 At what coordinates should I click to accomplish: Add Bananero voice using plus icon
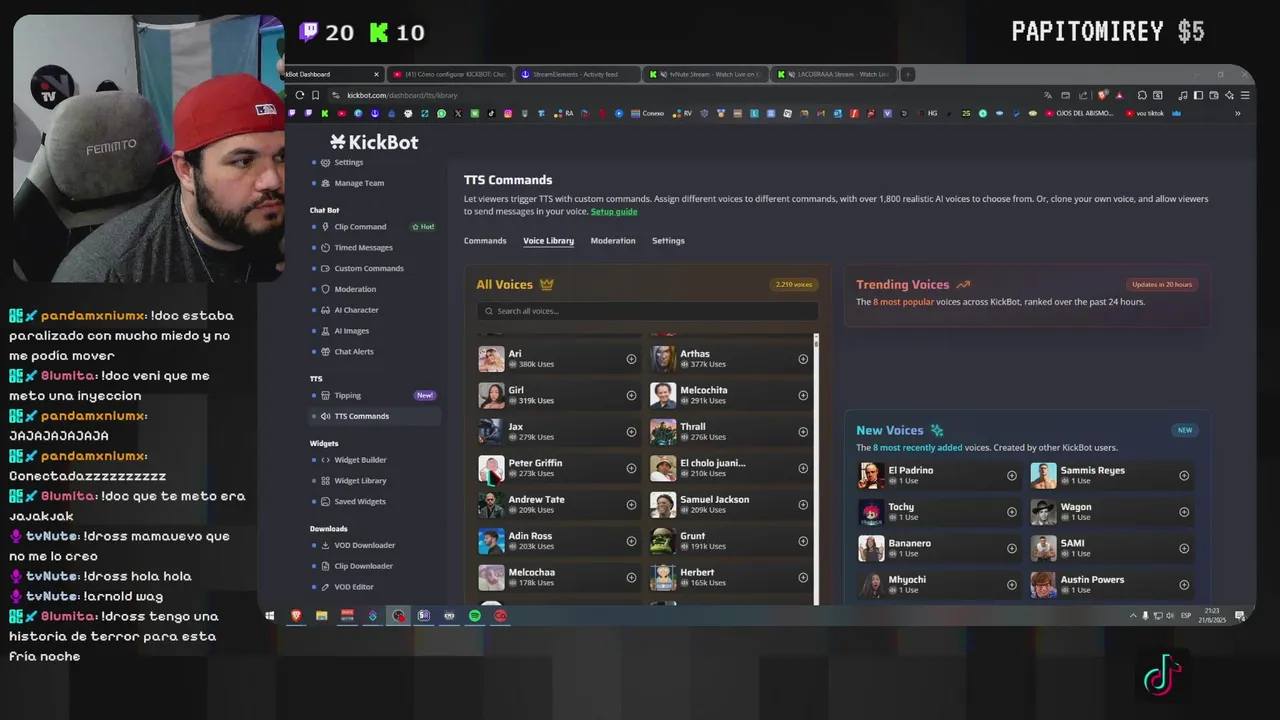pos(1012,548)
